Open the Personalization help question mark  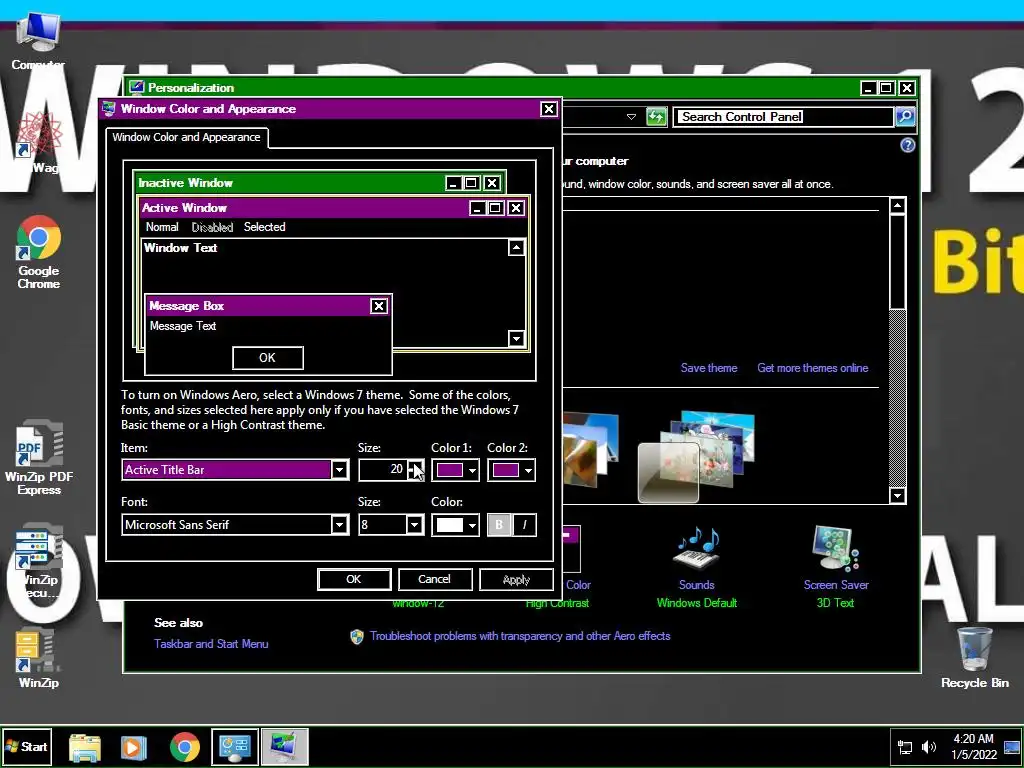tap(908, 145)
